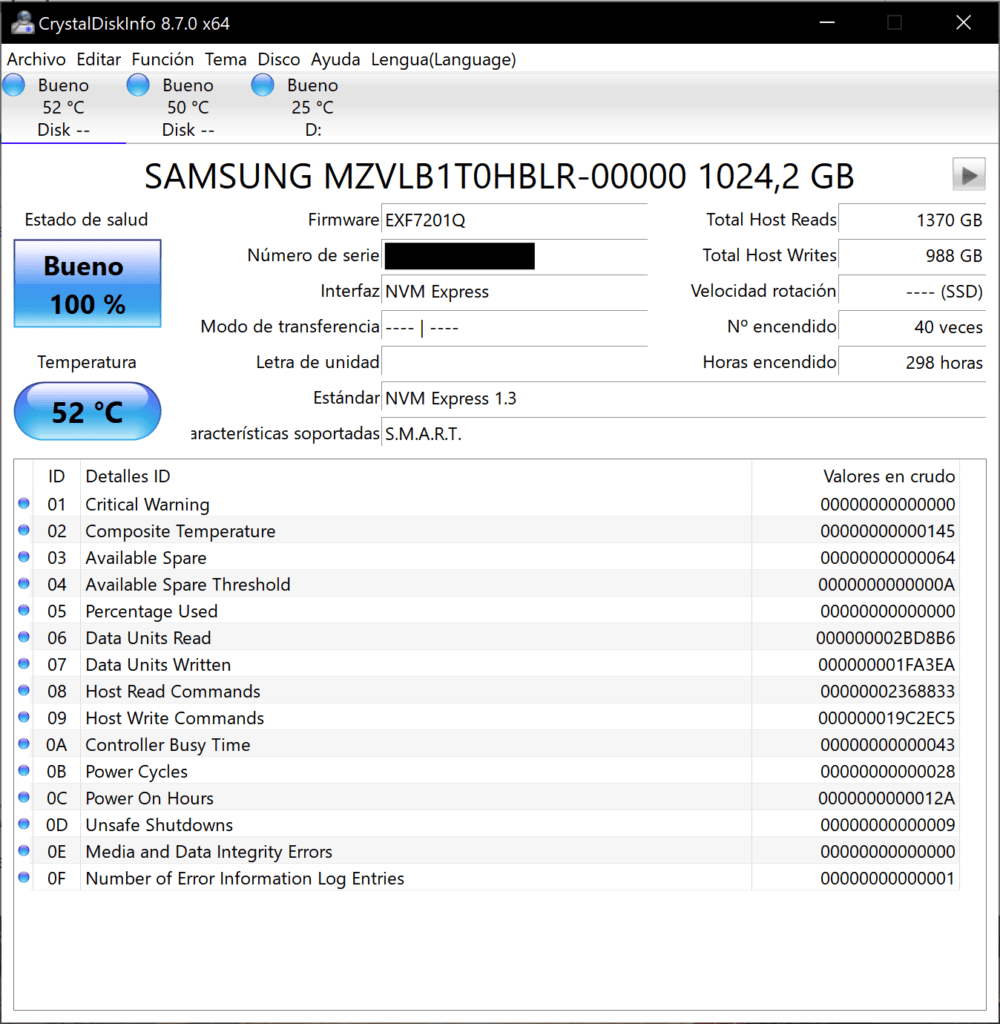Click the next disk arrow button
The image size is (1000, 1024).
point(968,175)
